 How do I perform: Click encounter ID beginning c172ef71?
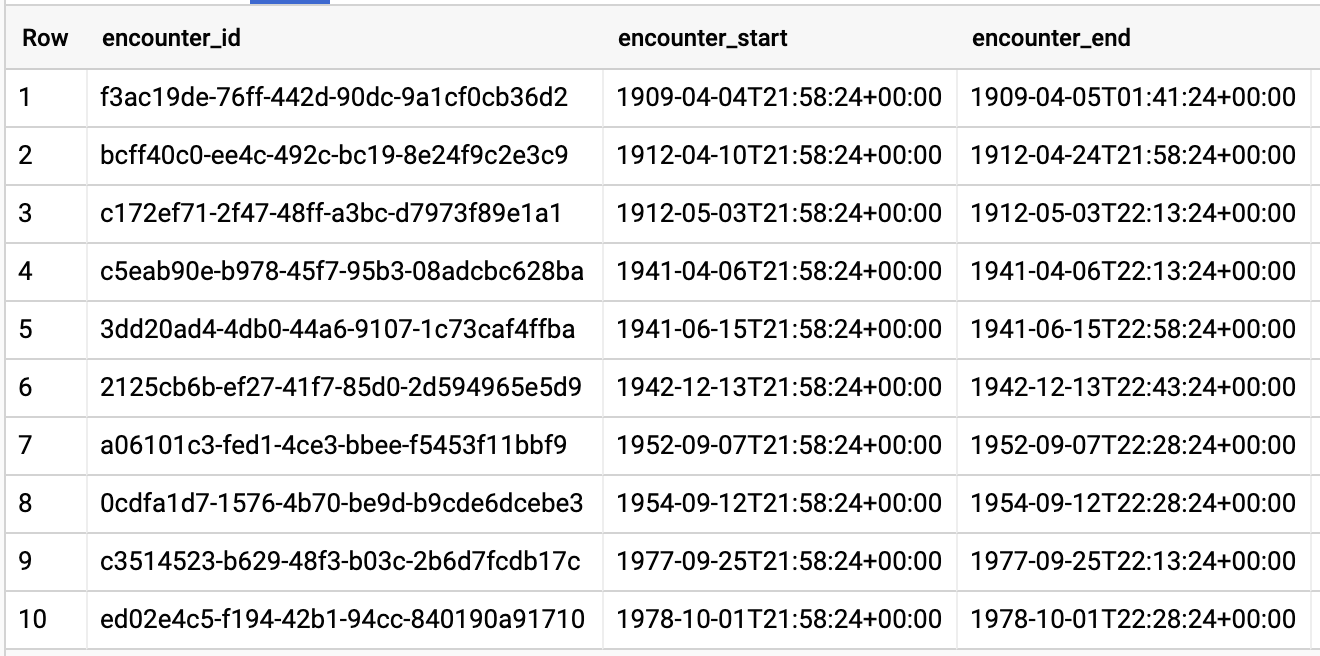tap(331, 214)
